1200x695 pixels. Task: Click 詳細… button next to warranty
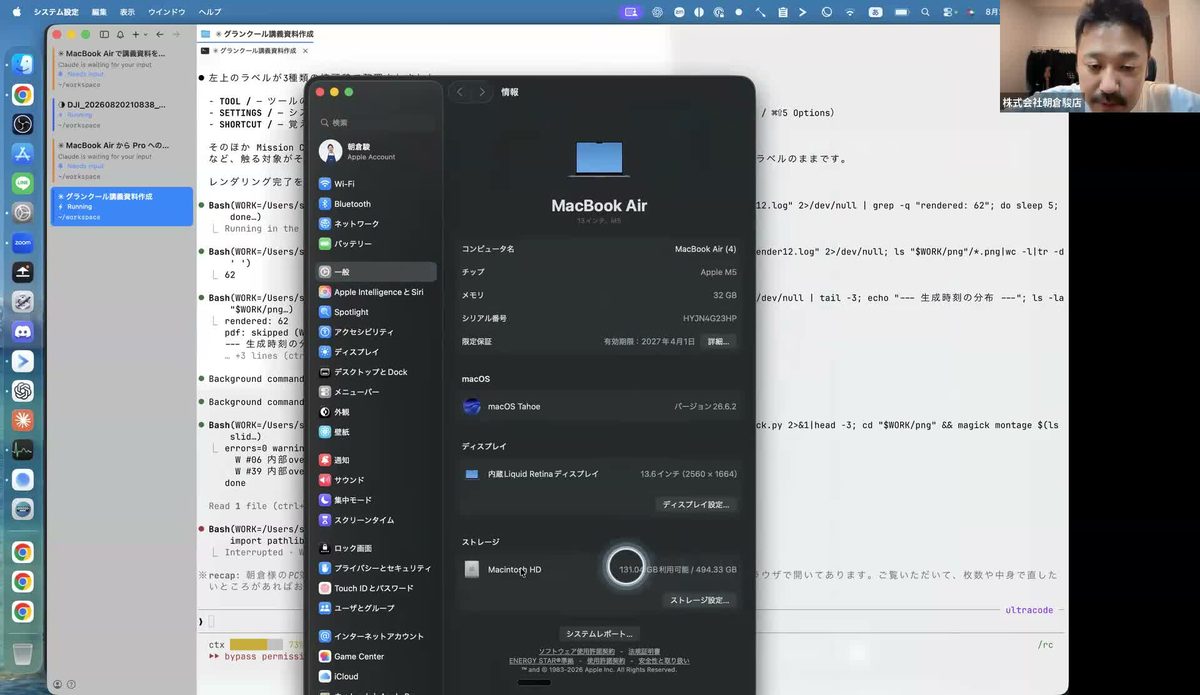pyautogui.click(x=719, y=341)
